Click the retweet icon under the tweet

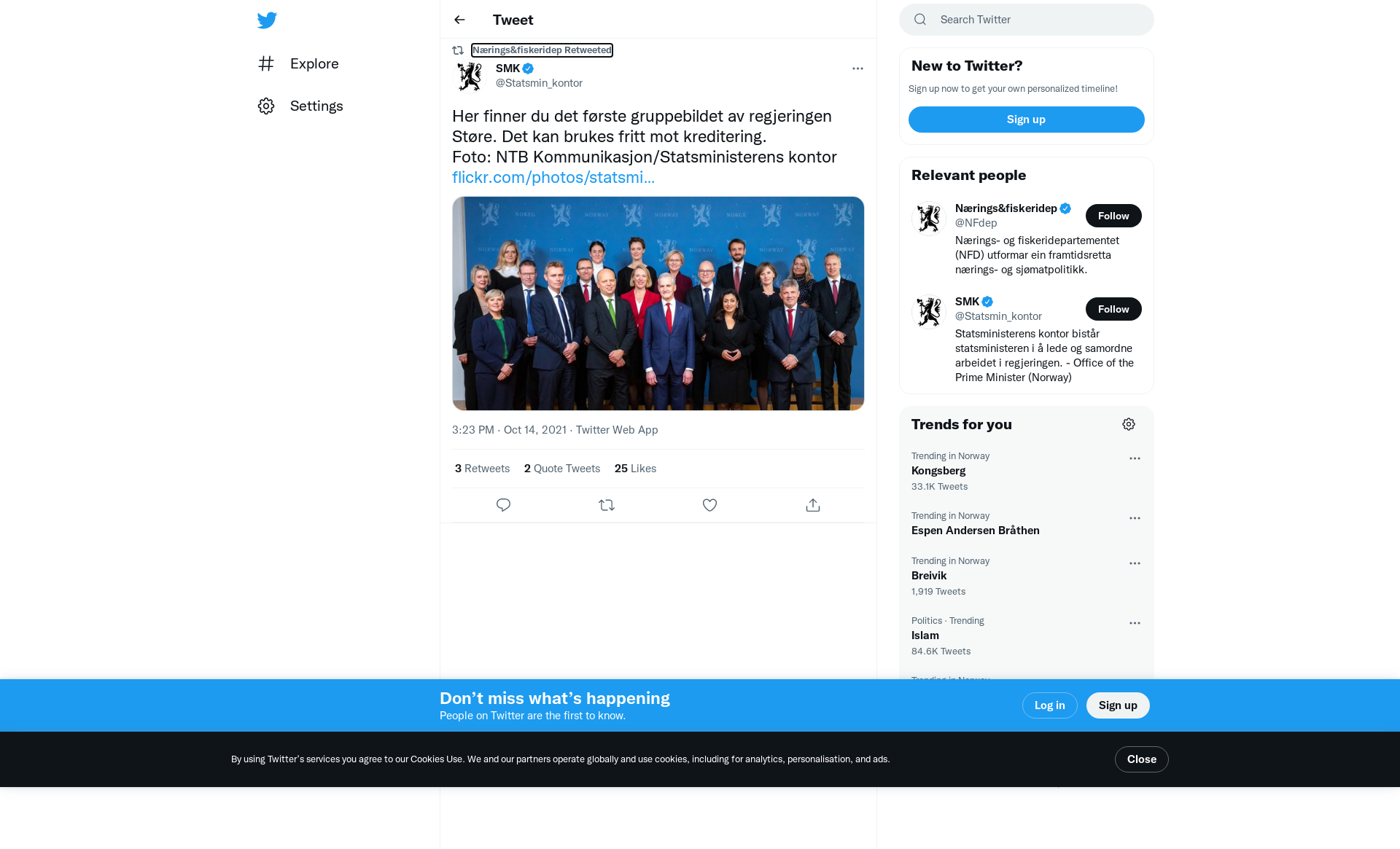[x=607, y=505]
